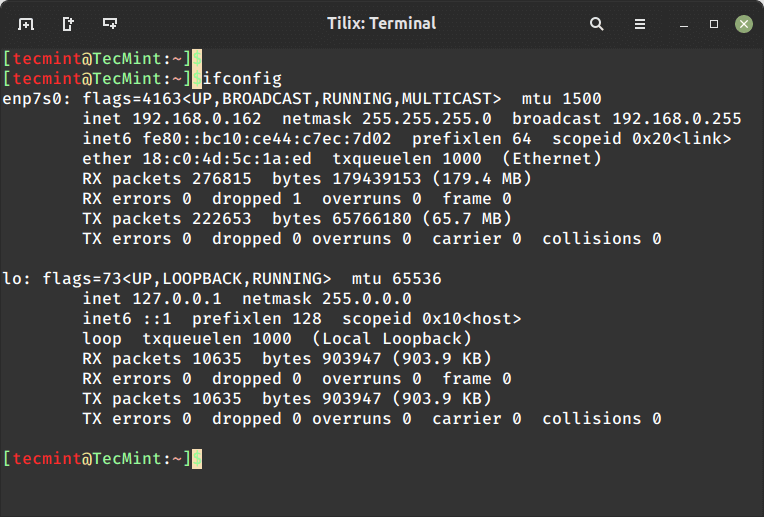Click 'scopeid 0x10<host>' text

coord(432,319)
